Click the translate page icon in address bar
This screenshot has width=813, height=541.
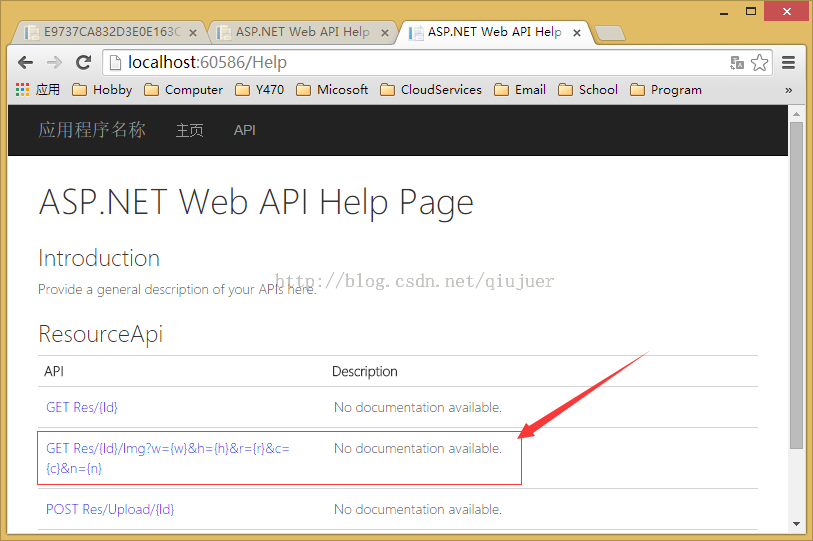(736, 63)
